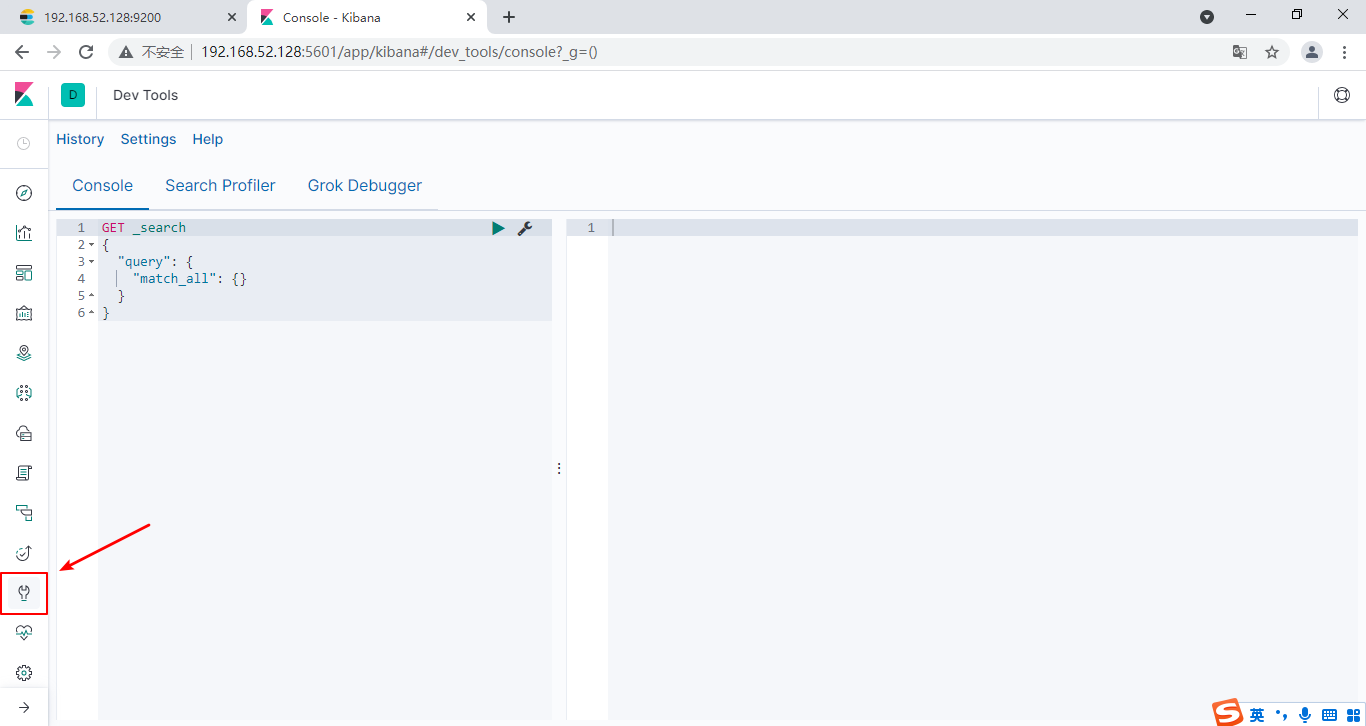Run the request with the green play button
This screenshot has height=726, width=1366.
tap(498, 228)
